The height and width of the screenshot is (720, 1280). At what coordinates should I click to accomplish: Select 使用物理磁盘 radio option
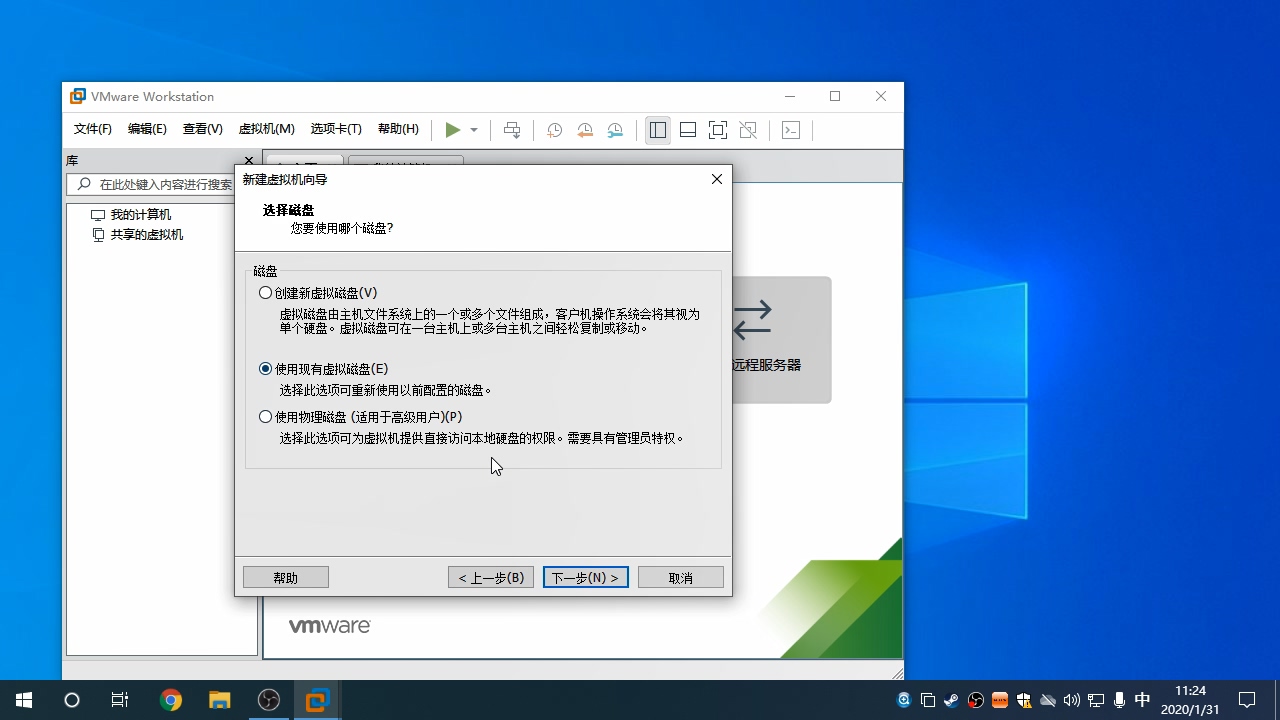point(360,417)
